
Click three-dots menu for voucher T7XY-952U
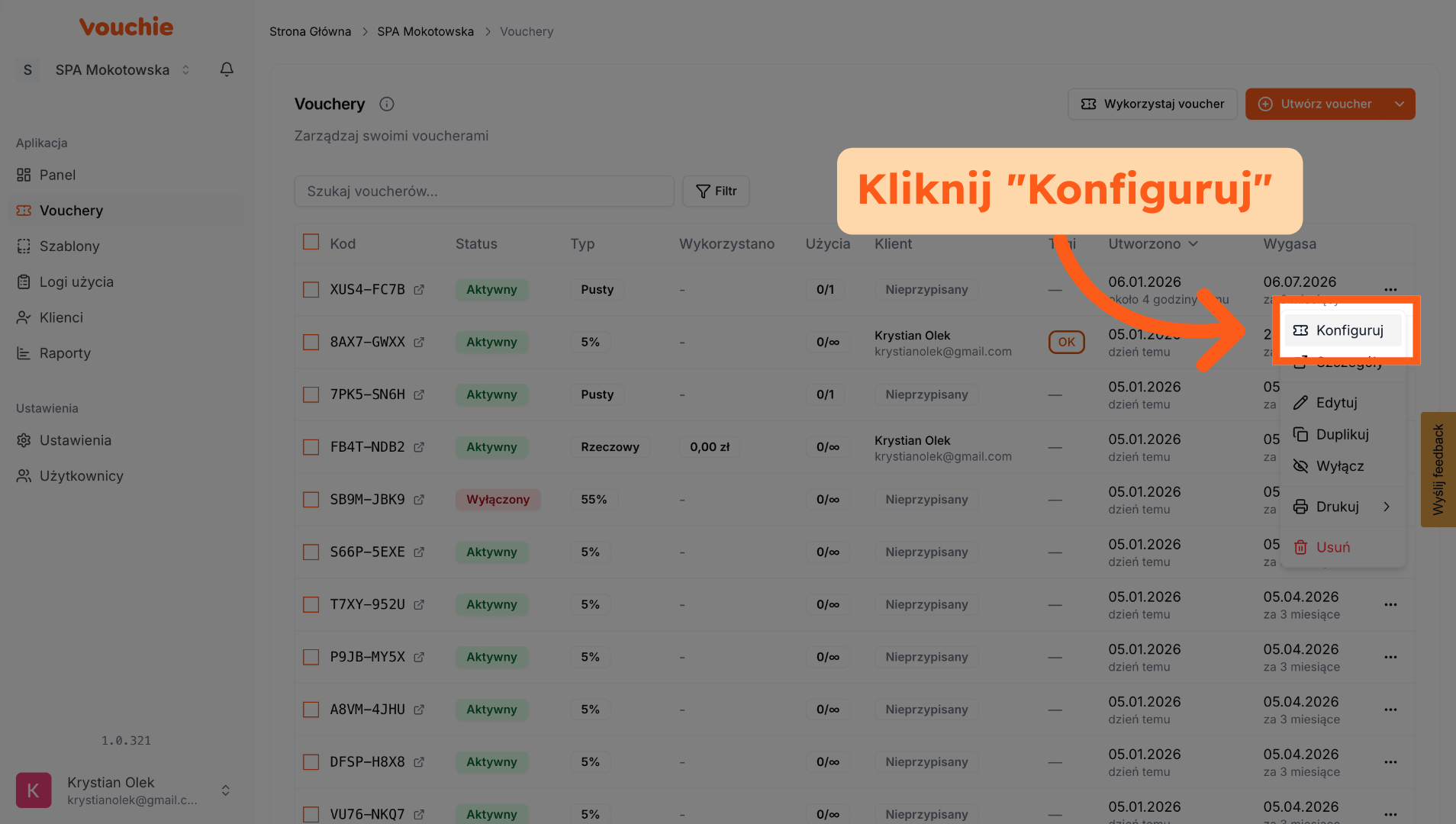point(1390,605)
